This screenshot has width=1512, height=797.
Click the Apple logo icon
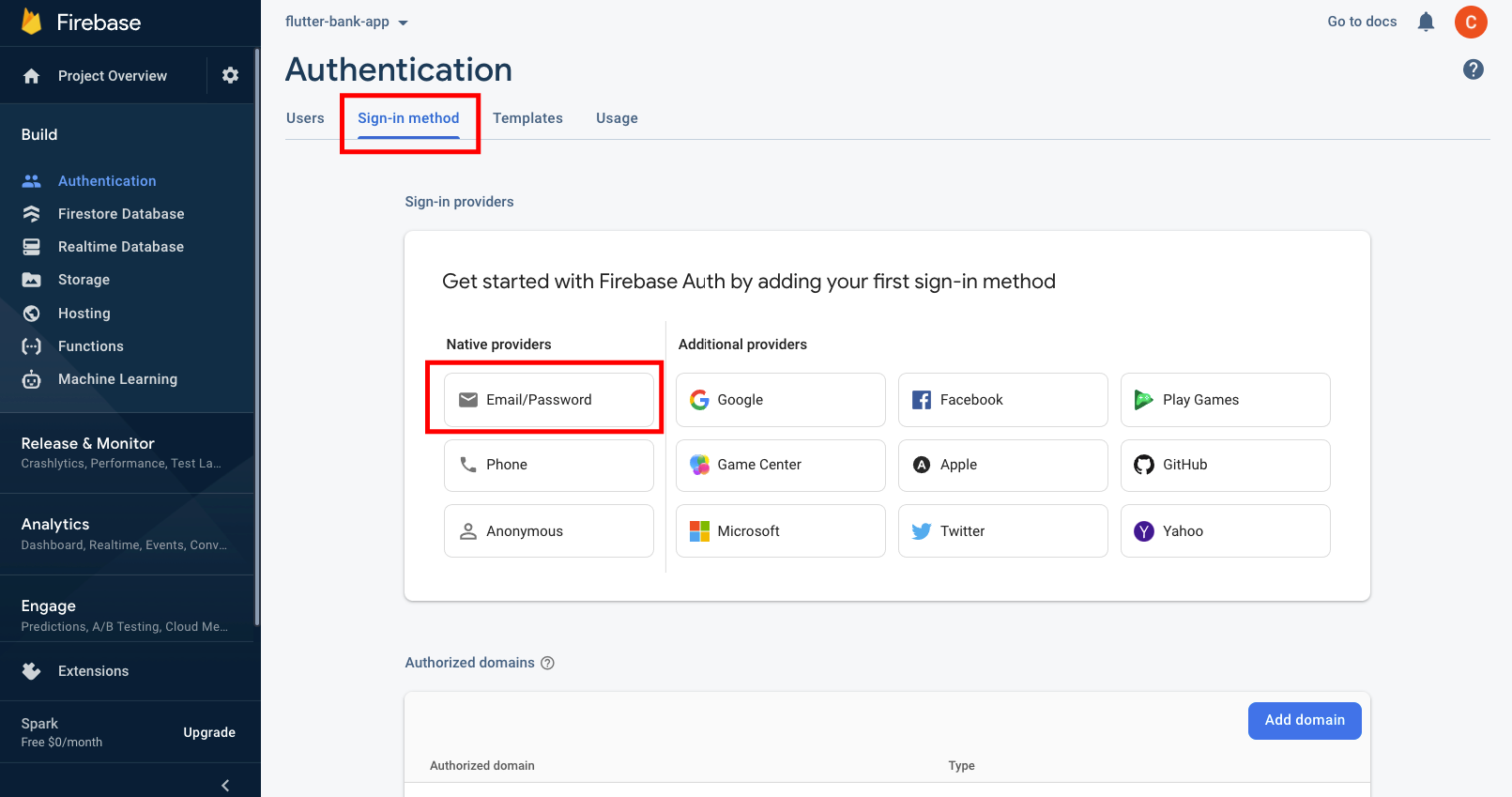coord(922,465)
